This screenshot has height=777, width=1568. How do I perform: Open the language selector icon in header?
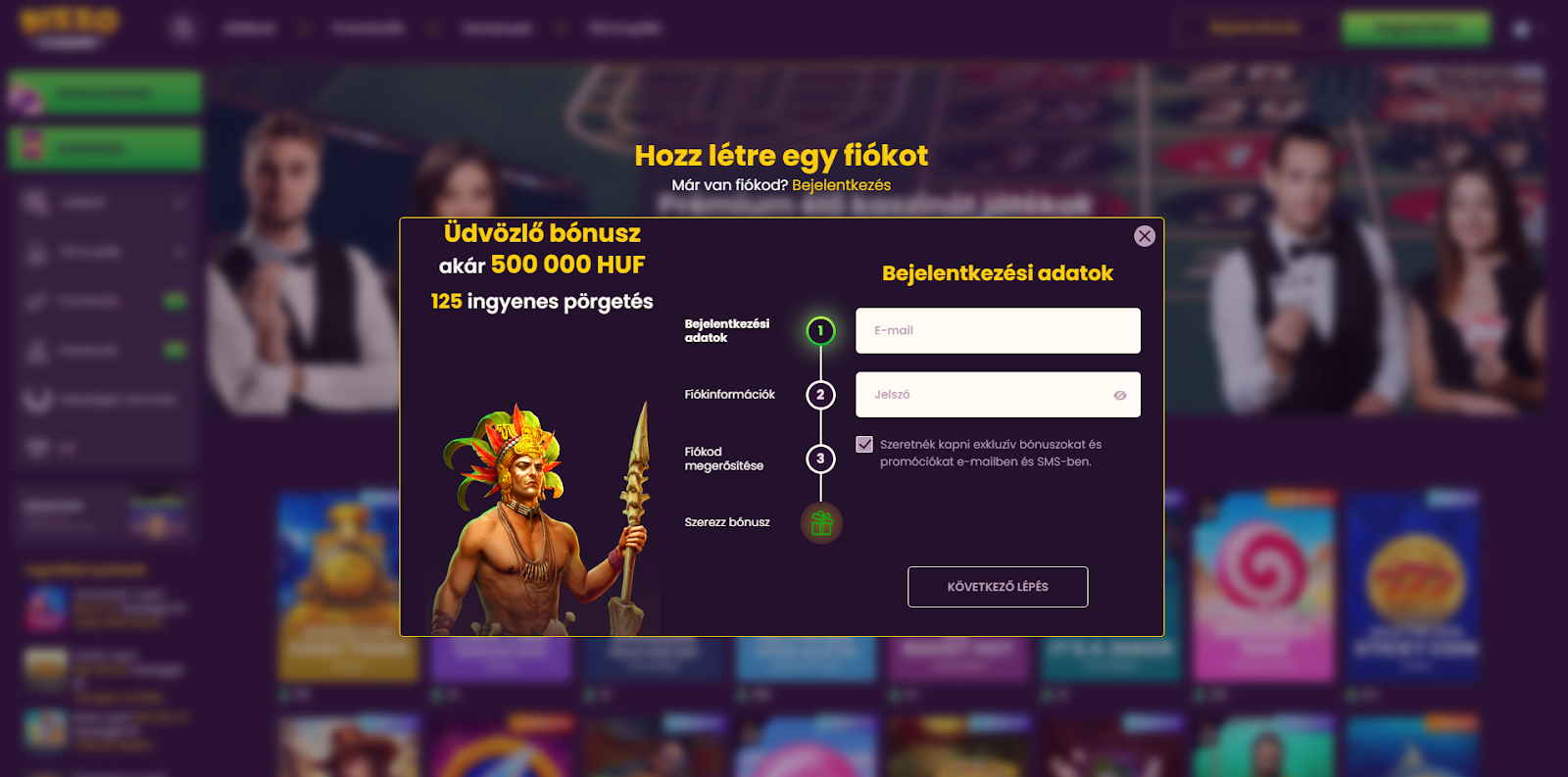pyautogui.click(x=1521, y=29)
